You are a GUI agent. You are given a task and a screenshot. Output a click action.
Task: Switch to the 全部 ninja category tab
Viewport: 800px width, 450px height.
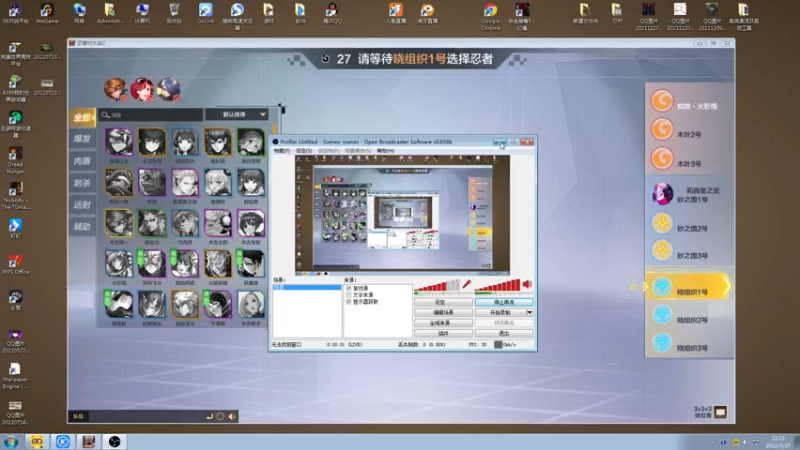[82, 117]
